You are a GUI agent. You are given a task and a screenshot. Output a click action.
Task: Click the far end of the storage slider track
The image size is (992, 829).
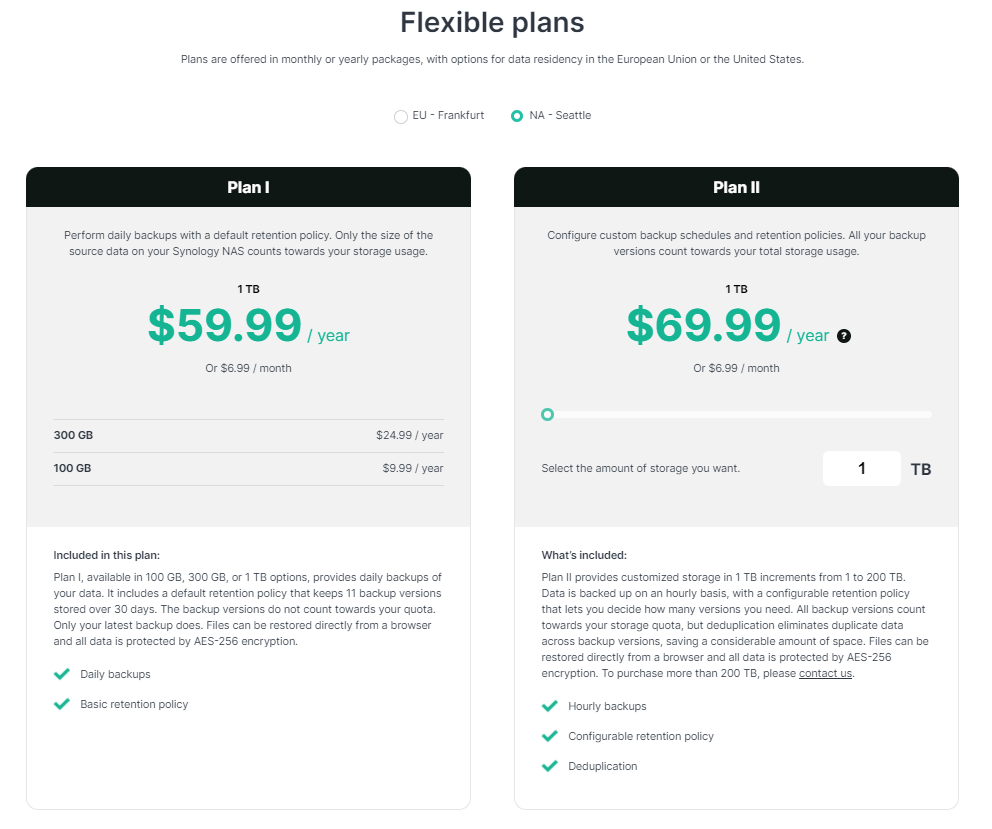928,414
